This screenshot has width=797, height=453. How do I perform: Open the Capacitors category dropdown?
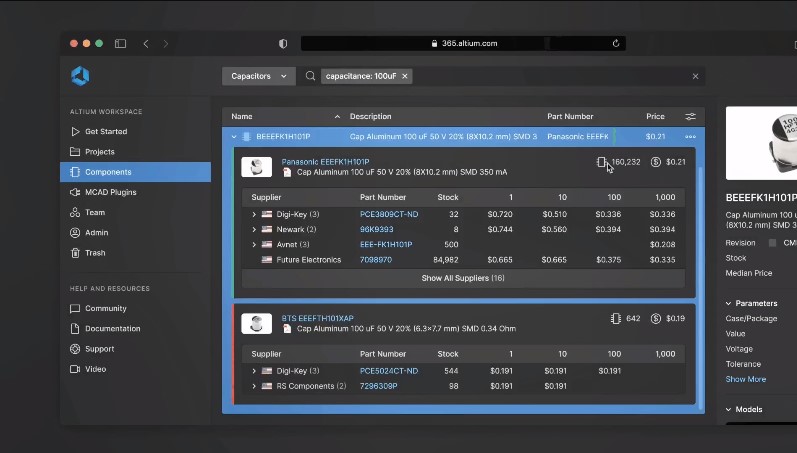point(259,76)
